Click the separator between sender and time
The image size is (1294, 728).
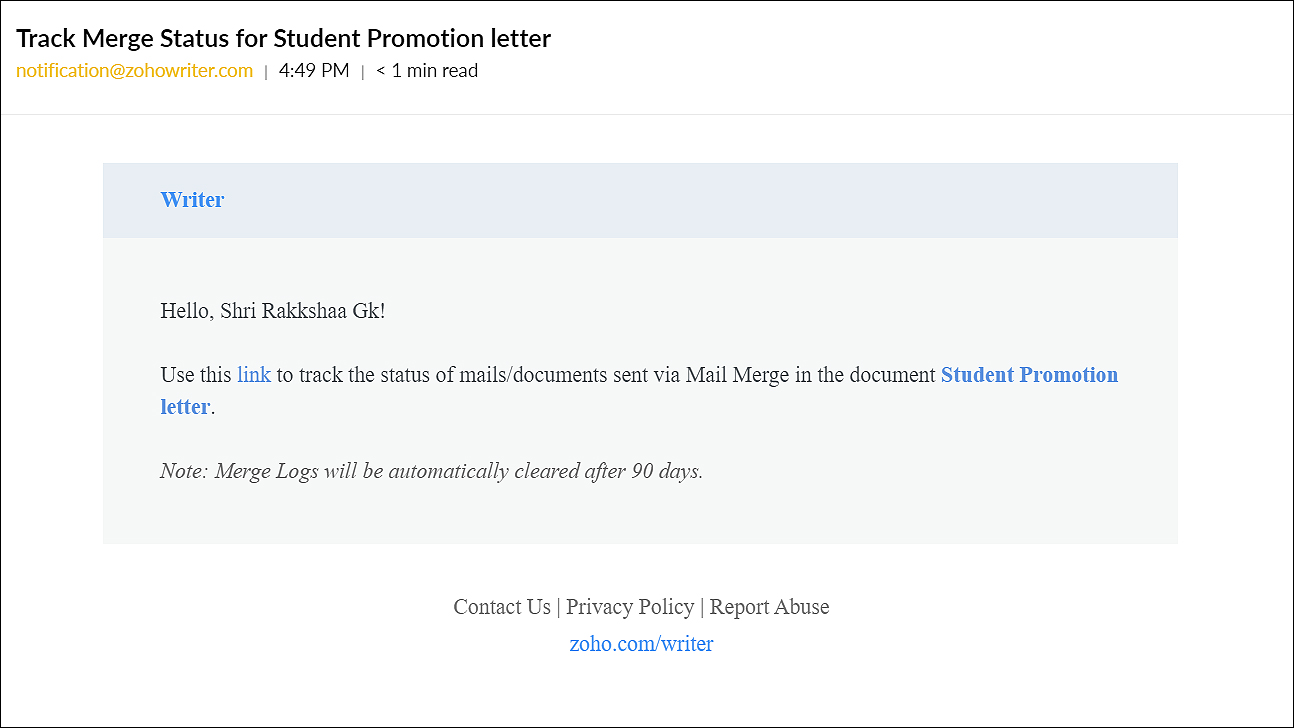point(266,72)
